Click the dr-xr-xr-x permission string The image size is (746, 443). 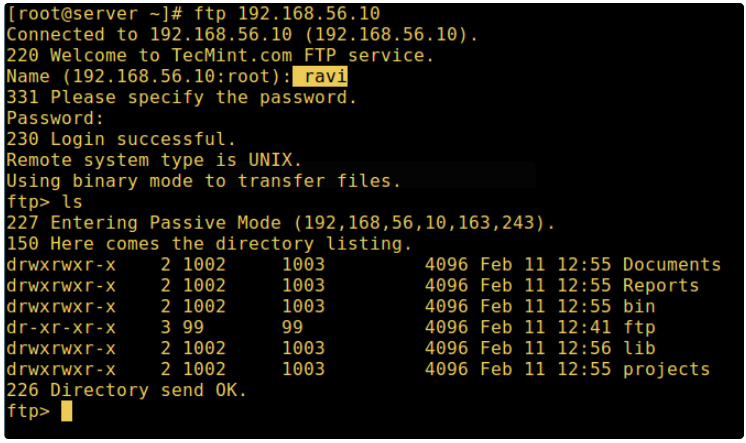60,328
